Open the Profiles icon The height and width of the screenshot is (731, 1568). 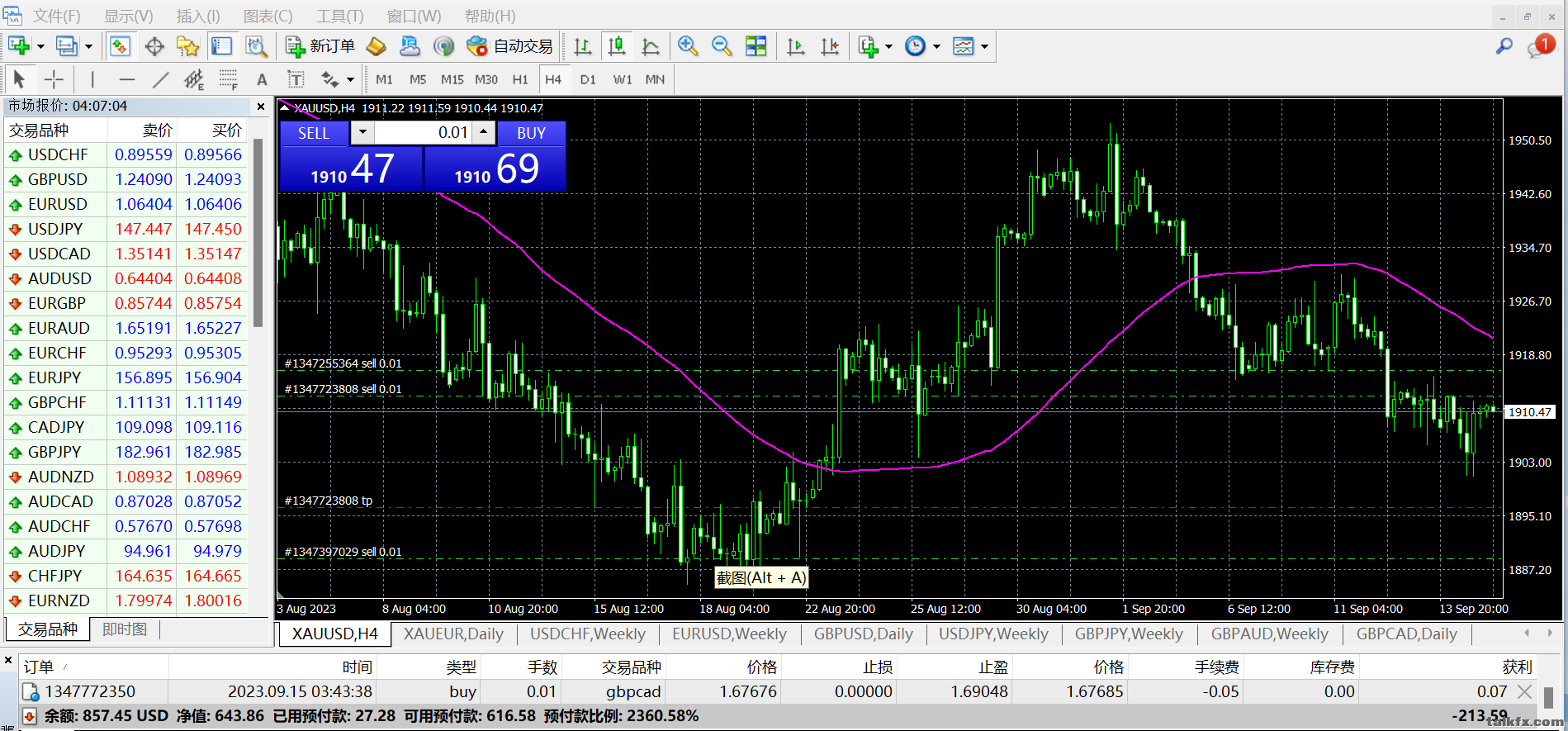coord(66,46)
